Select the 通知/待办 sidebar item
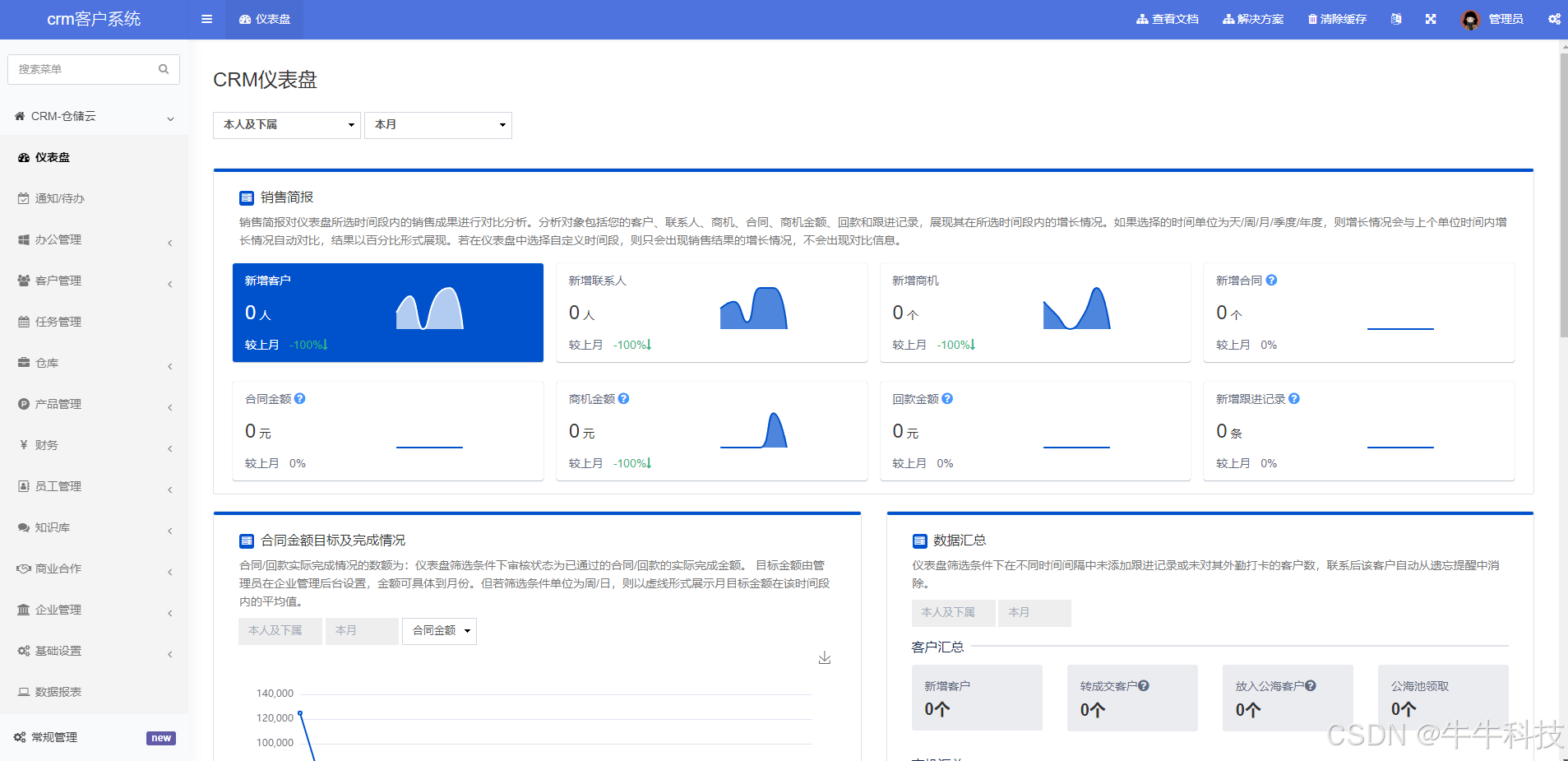 pyautogui.click(x=59, y=198)
